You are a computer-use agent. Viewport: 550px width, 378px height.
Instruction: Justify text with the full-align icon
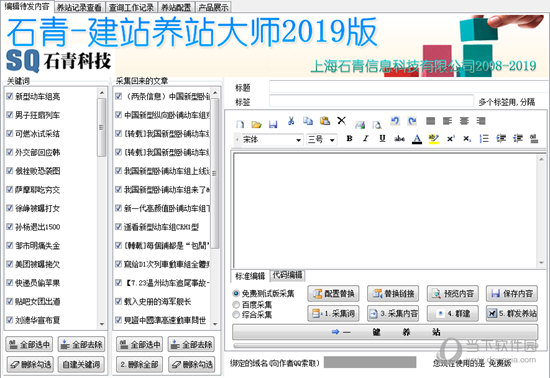point(430,121)
